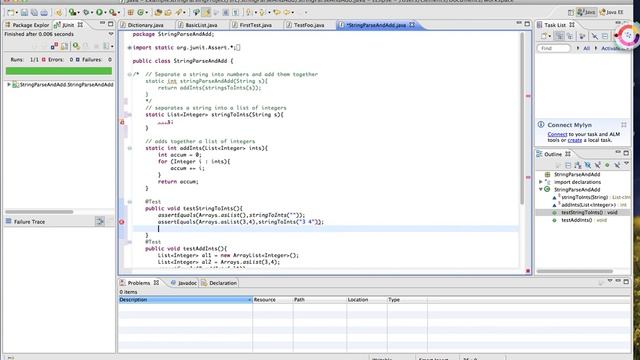The image size is (640, 360).
Task: Close the StringParseAndAdd.java editor tab
Action: [412, 25]
